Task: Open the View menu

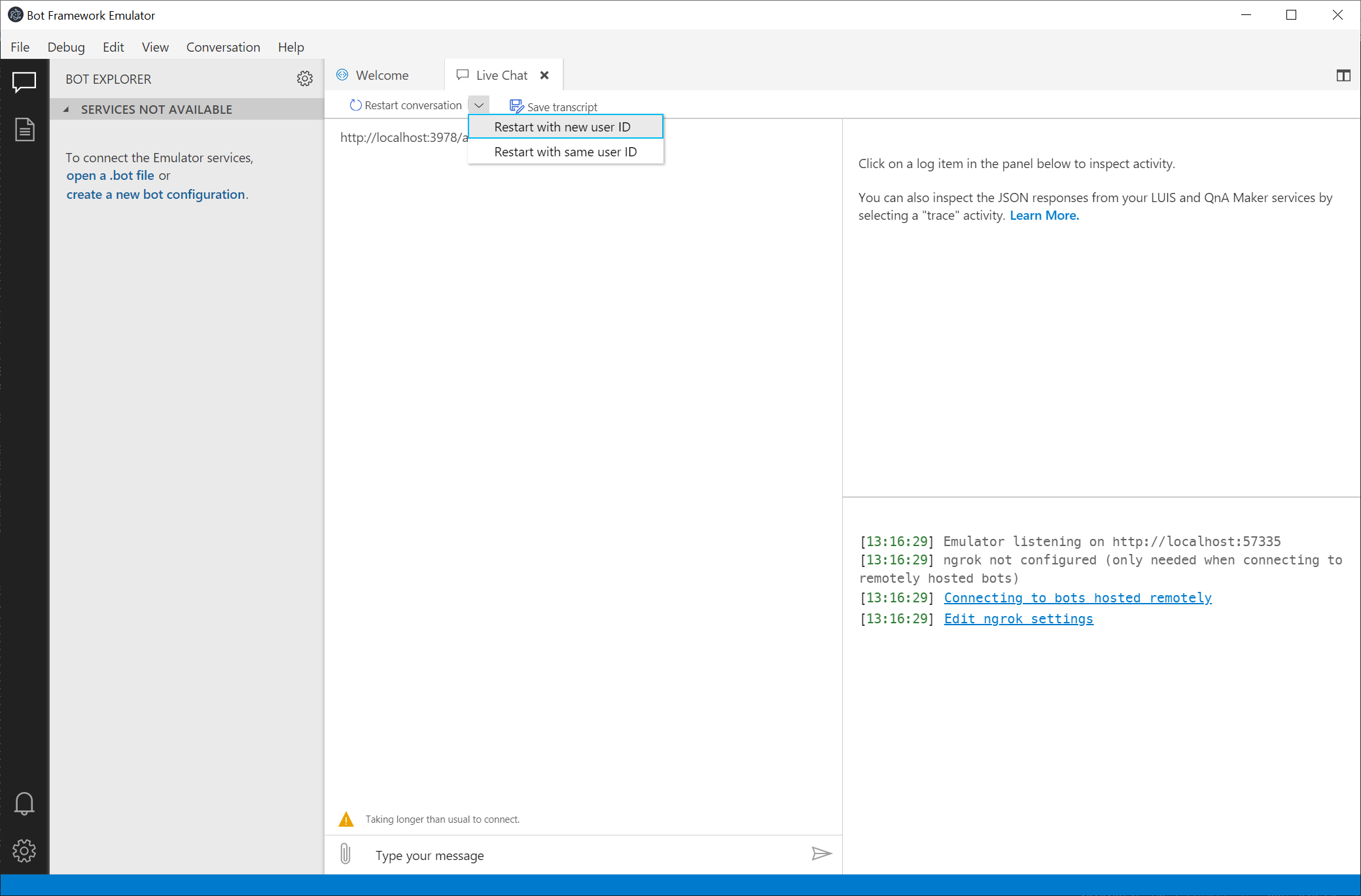Action: click(x=155, y=47)
